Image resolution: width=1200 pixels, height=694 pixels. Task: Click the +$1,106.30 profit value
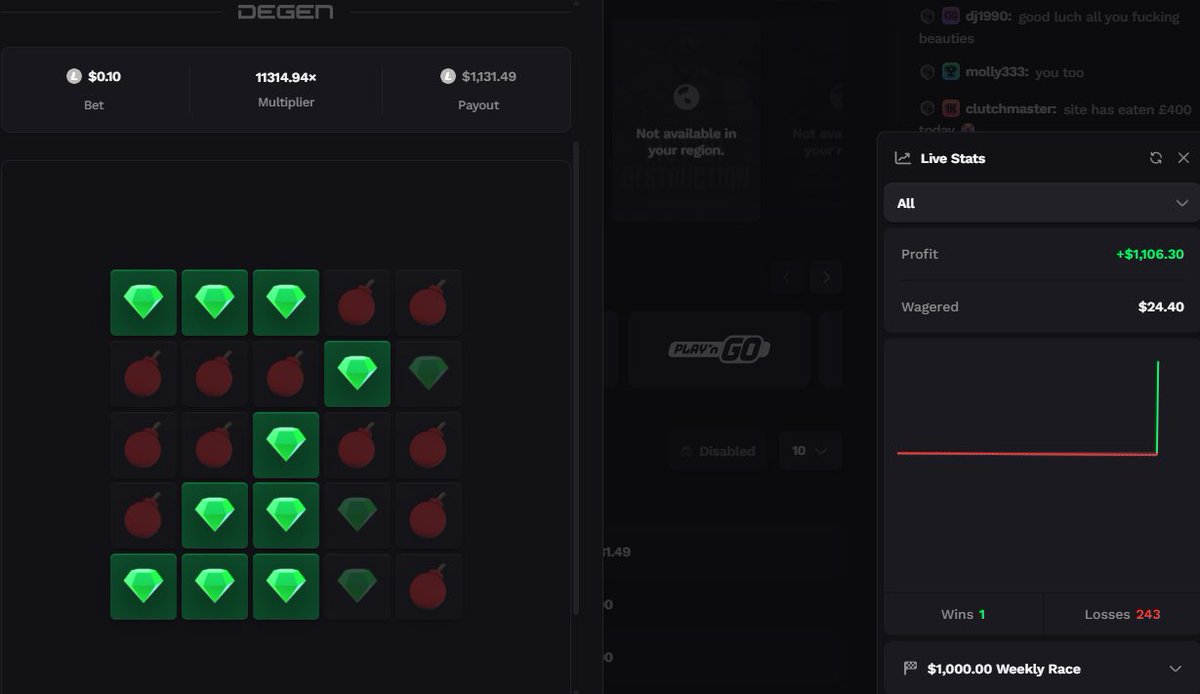pos(1150,254)
